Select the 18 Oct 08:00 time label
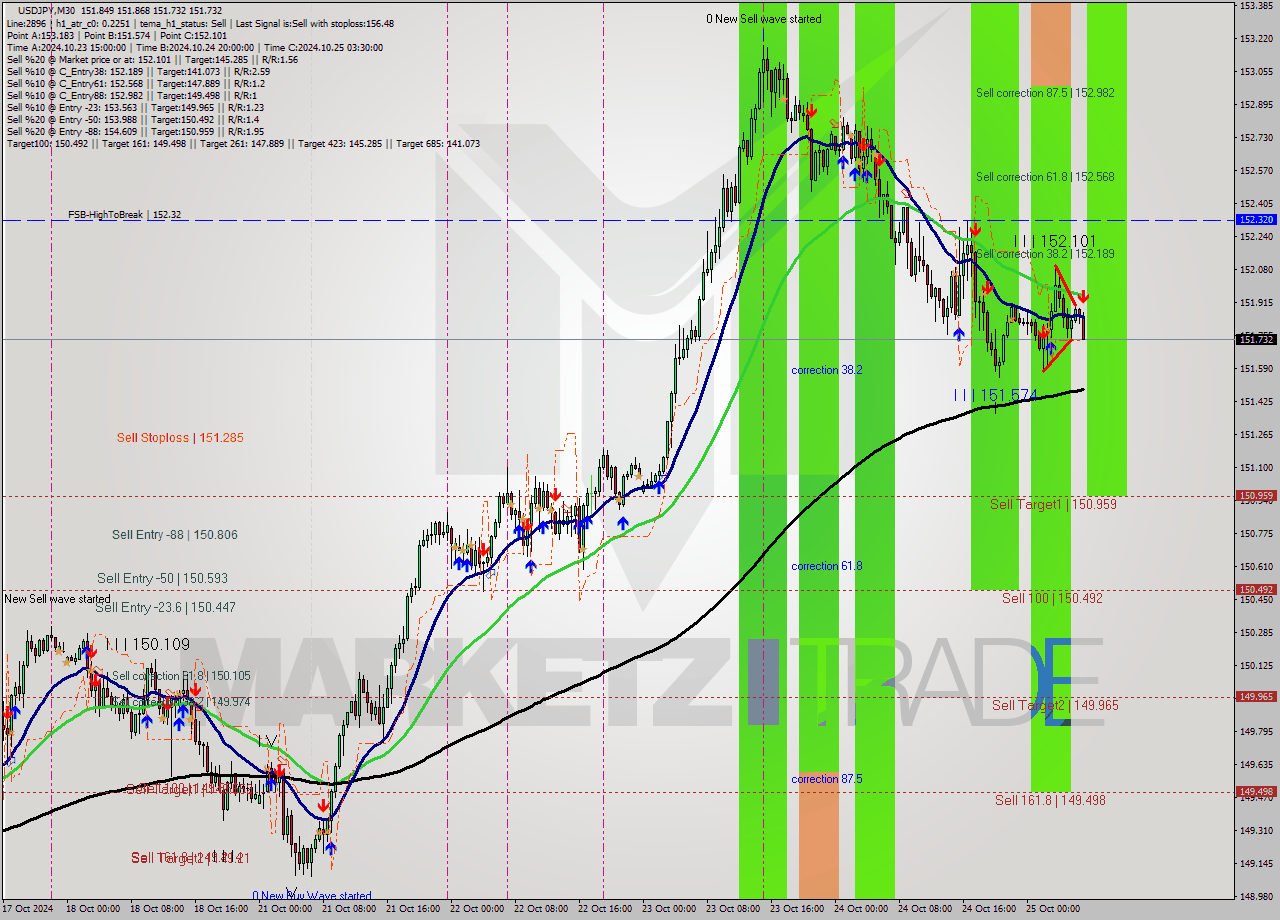The width and height of the screenshot is (1280, 920). click(x=159, y=909)
